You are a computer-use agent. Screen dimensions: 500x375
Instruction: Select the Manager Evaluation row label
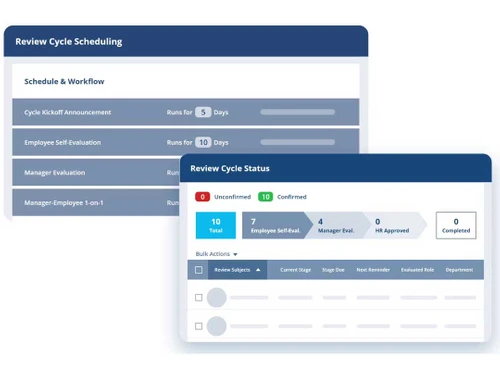(x=55, y=172)
